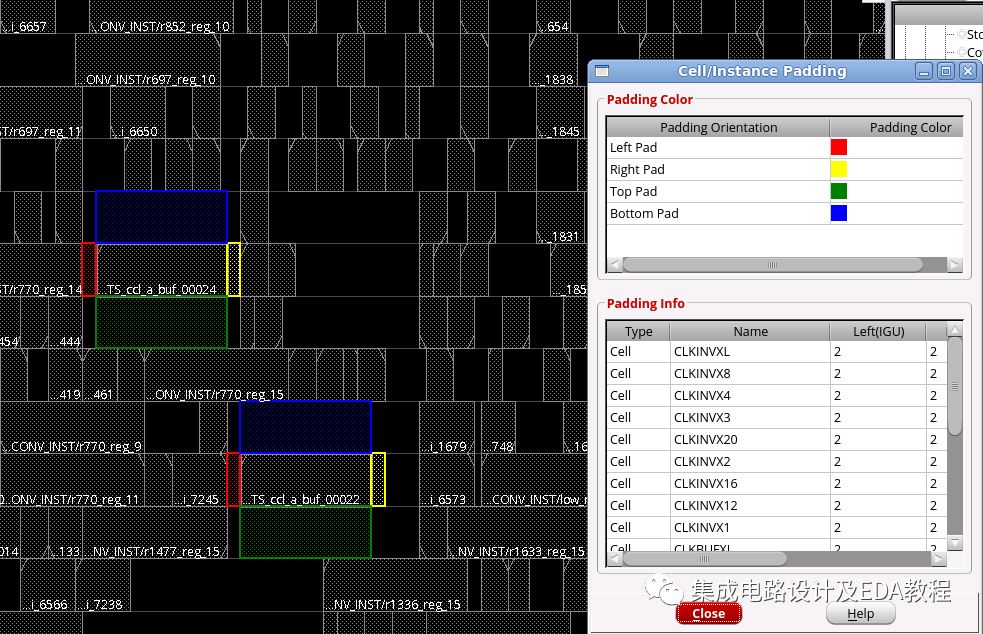Click green top pad region below TS_ccl_a_buf_00024

tap(161, 322)
